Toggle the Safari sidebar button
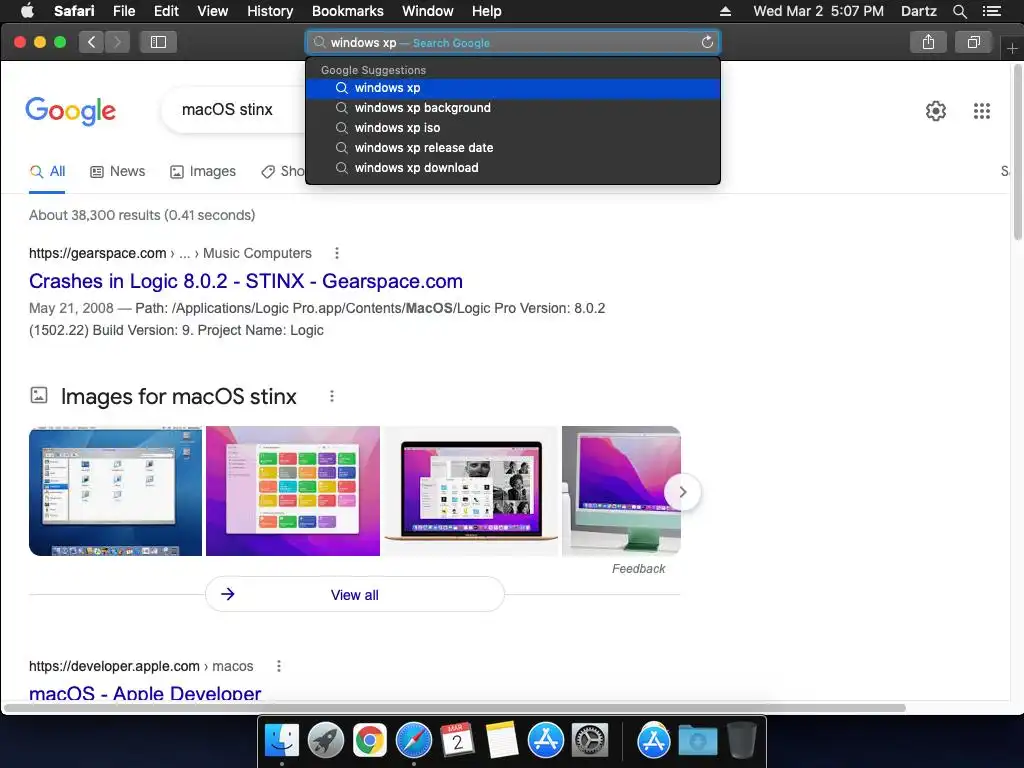This screenshot has width=1024, height=768. (158, 42)
